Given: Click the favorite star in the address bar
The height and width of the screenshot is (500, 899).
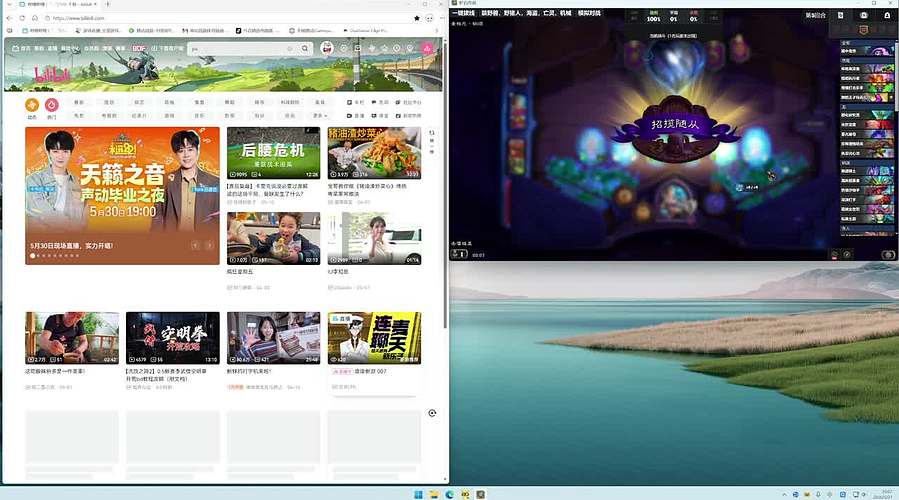Looking at the screenshot, I should [417, 18].
